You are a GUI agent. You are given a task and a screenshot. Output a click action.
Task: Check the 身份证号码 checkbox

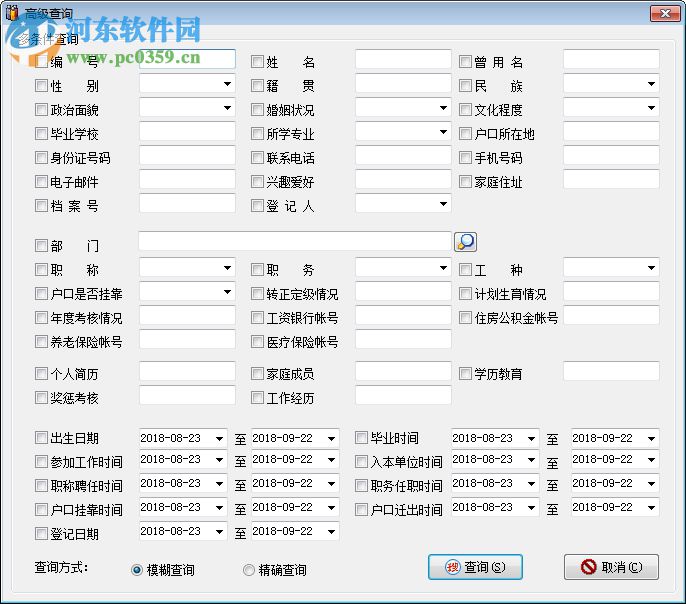(x=41, y=157)
